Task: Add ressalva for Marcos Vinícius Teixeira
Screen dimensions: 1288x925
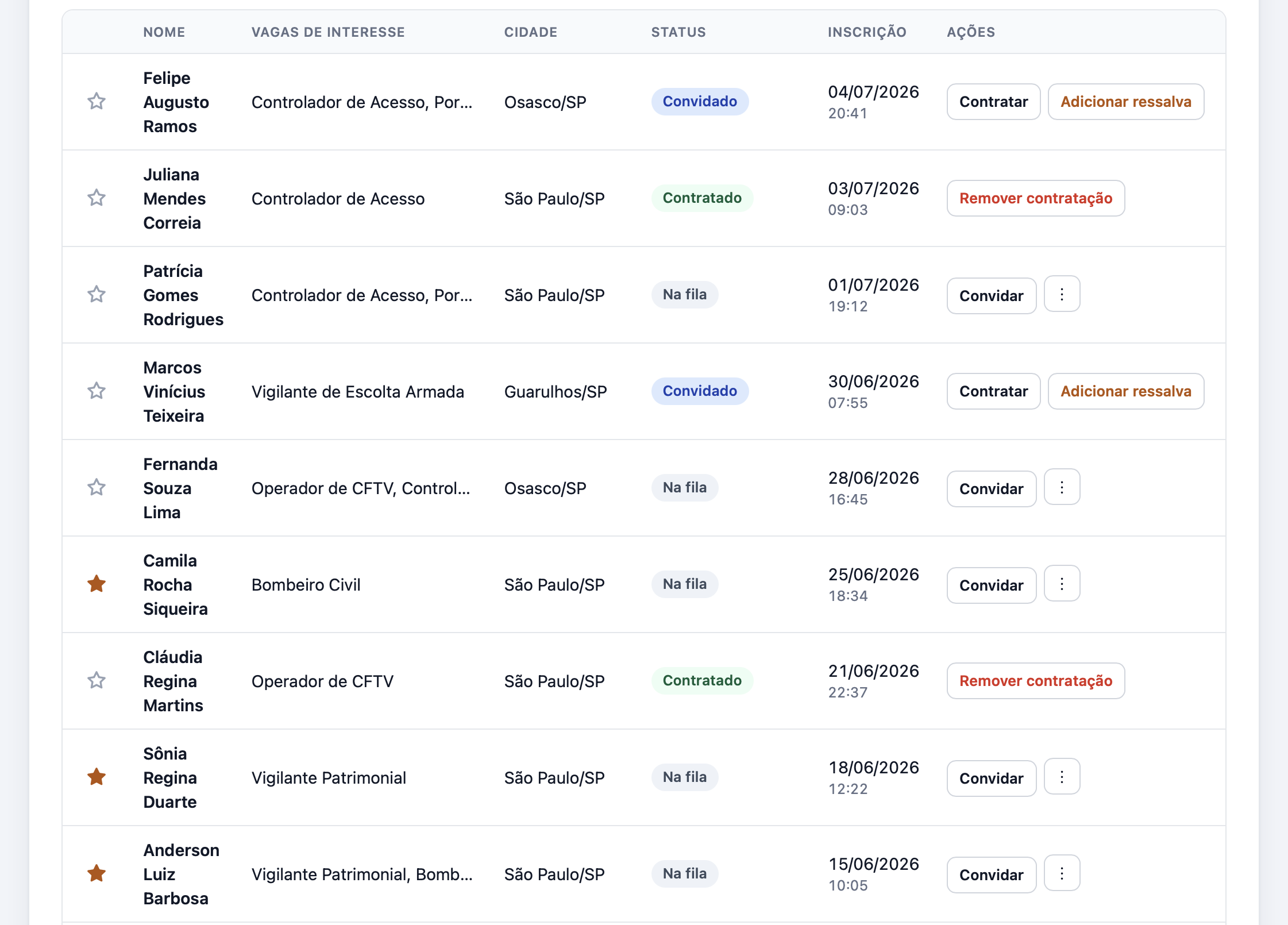Action: tap(1126, 391)
